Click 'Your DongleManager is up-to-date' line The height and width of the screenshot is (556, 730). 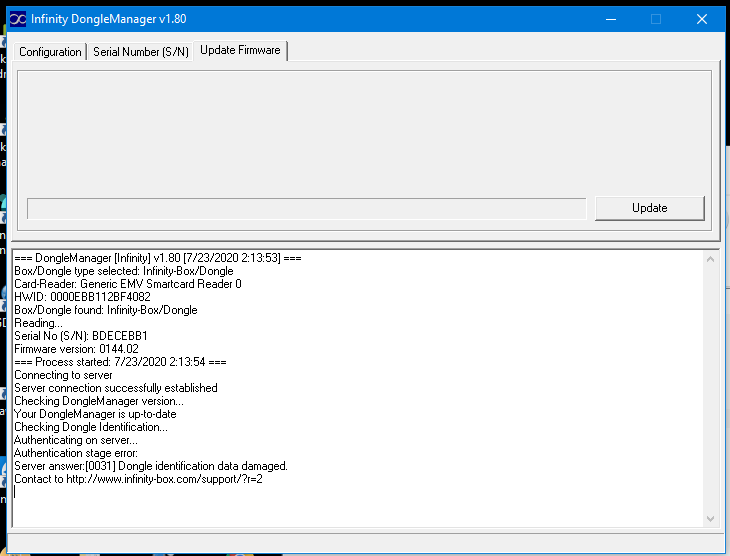pyautogui.click(x=95, y=414)
